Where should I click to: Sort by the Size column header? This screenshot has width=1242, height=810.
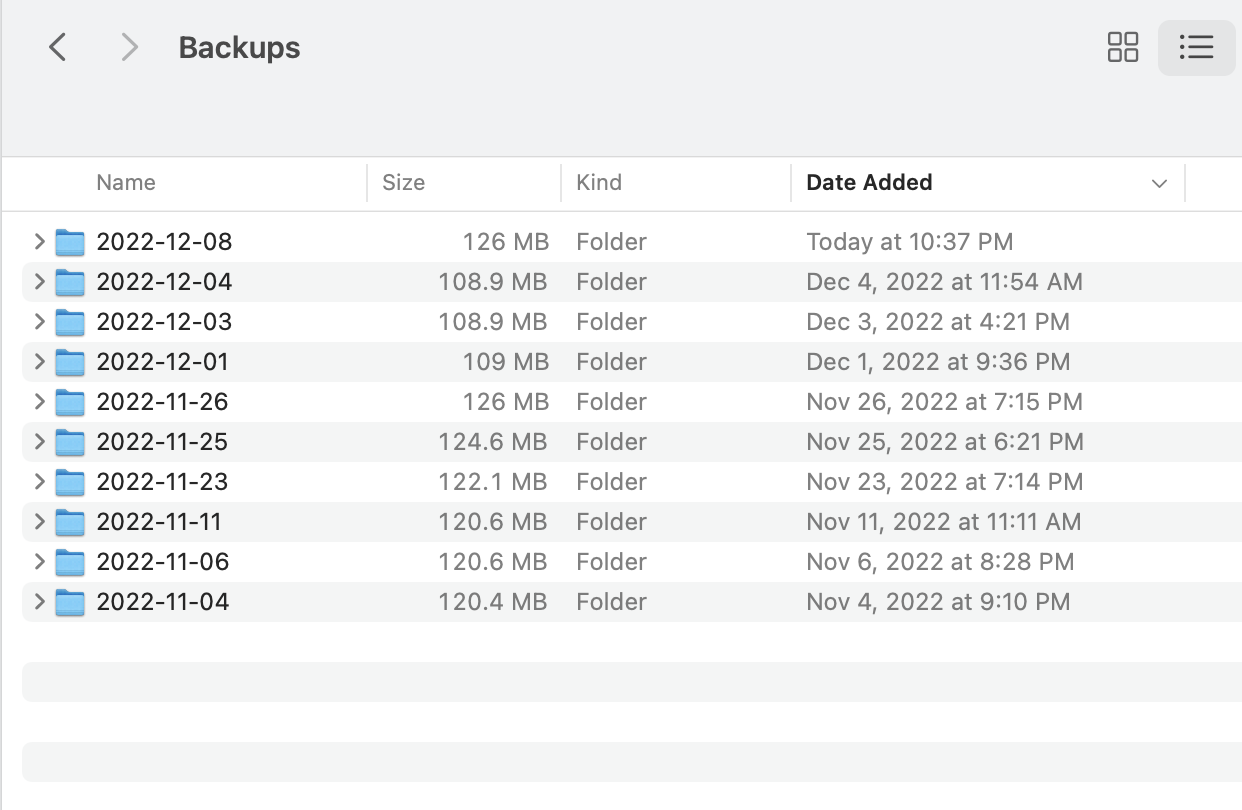(403, 182)
